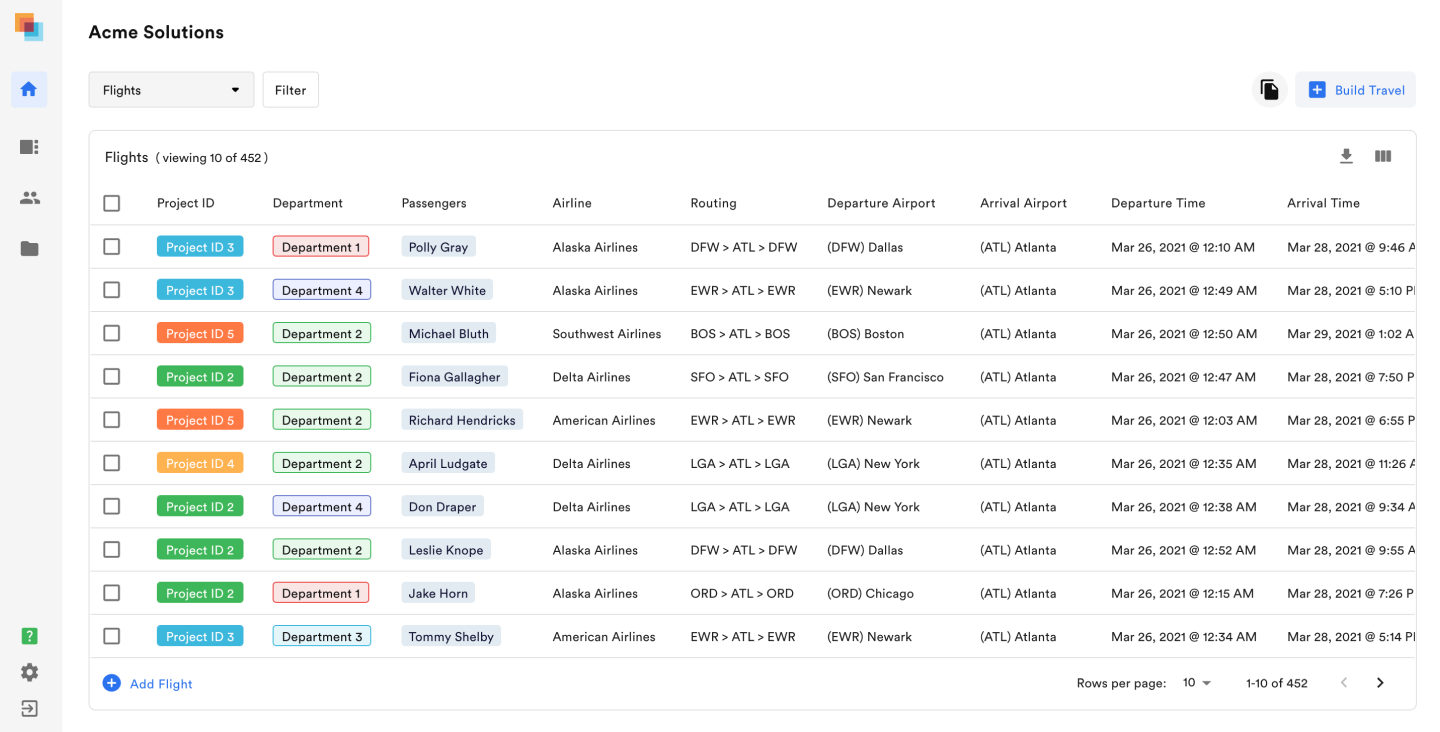Screen dimensions: 1440x732
Task: Go to the previous page arrow
Action: (x=1344, y=683)
